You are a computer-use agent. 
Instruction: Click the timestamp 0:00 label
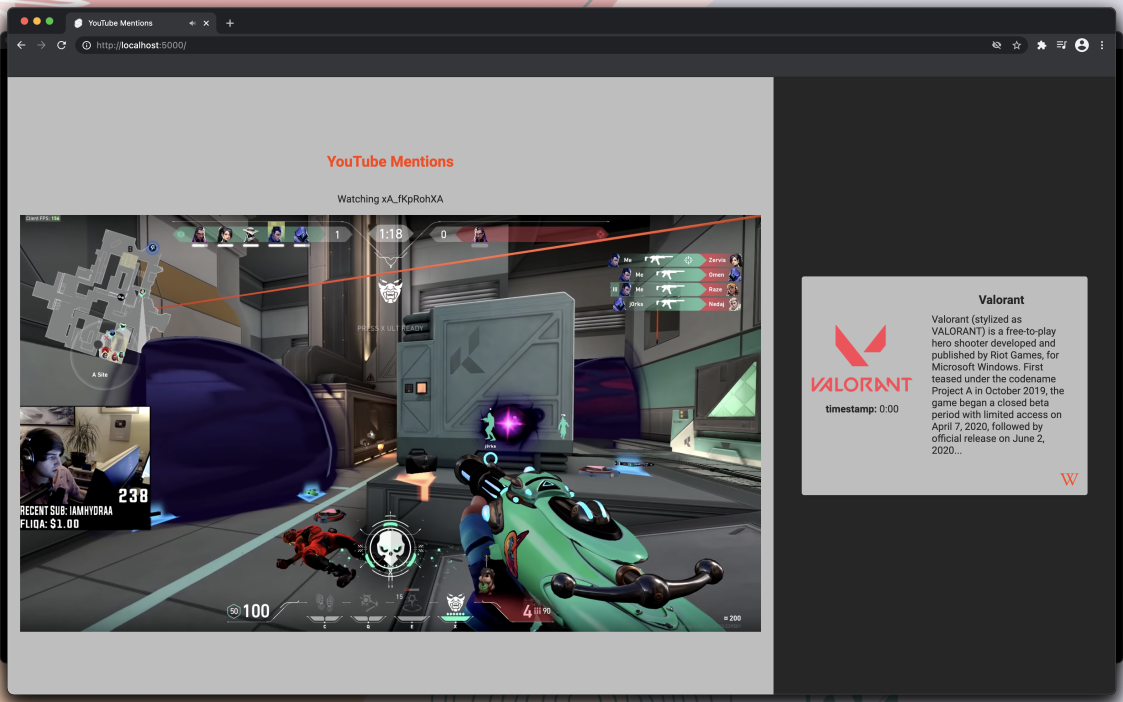point(862,409)
